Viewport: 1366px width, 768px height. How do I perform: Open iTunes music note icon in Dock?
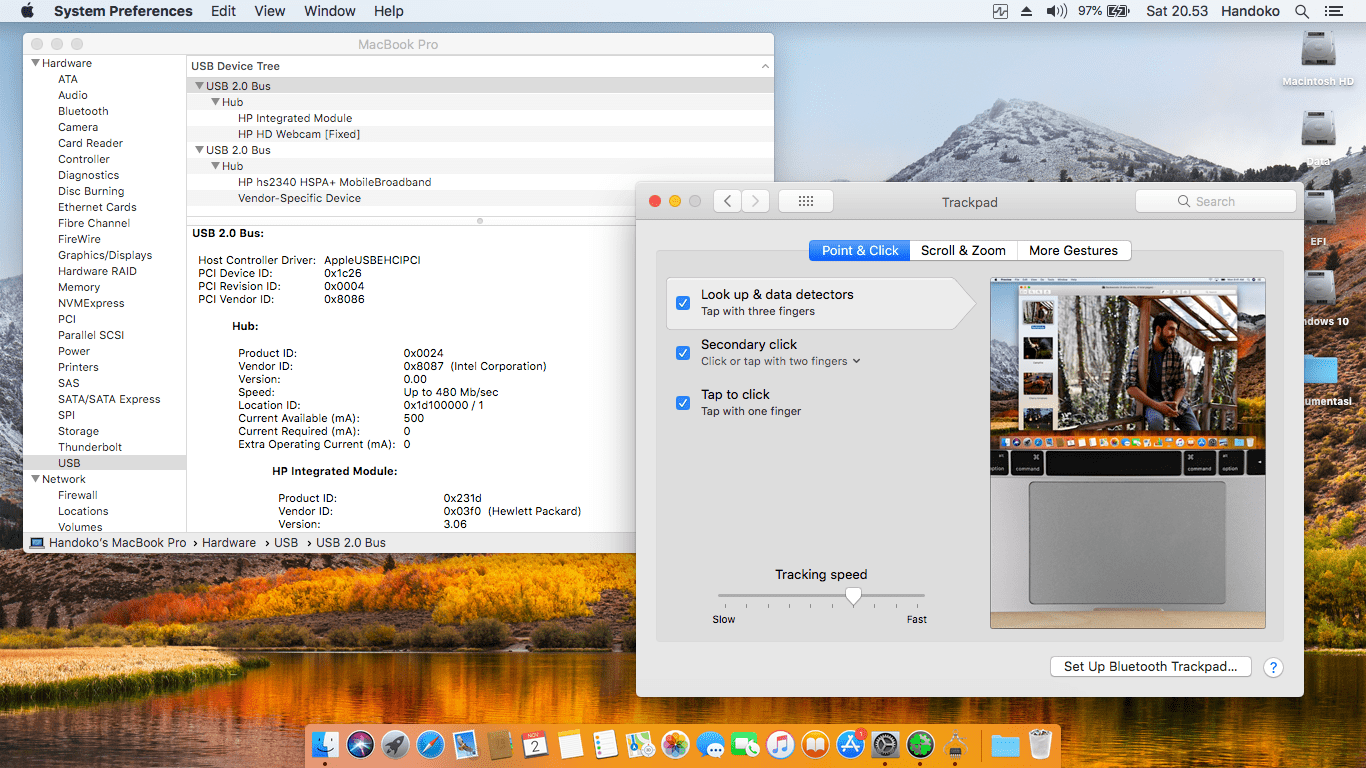click(x=781, y=745)
